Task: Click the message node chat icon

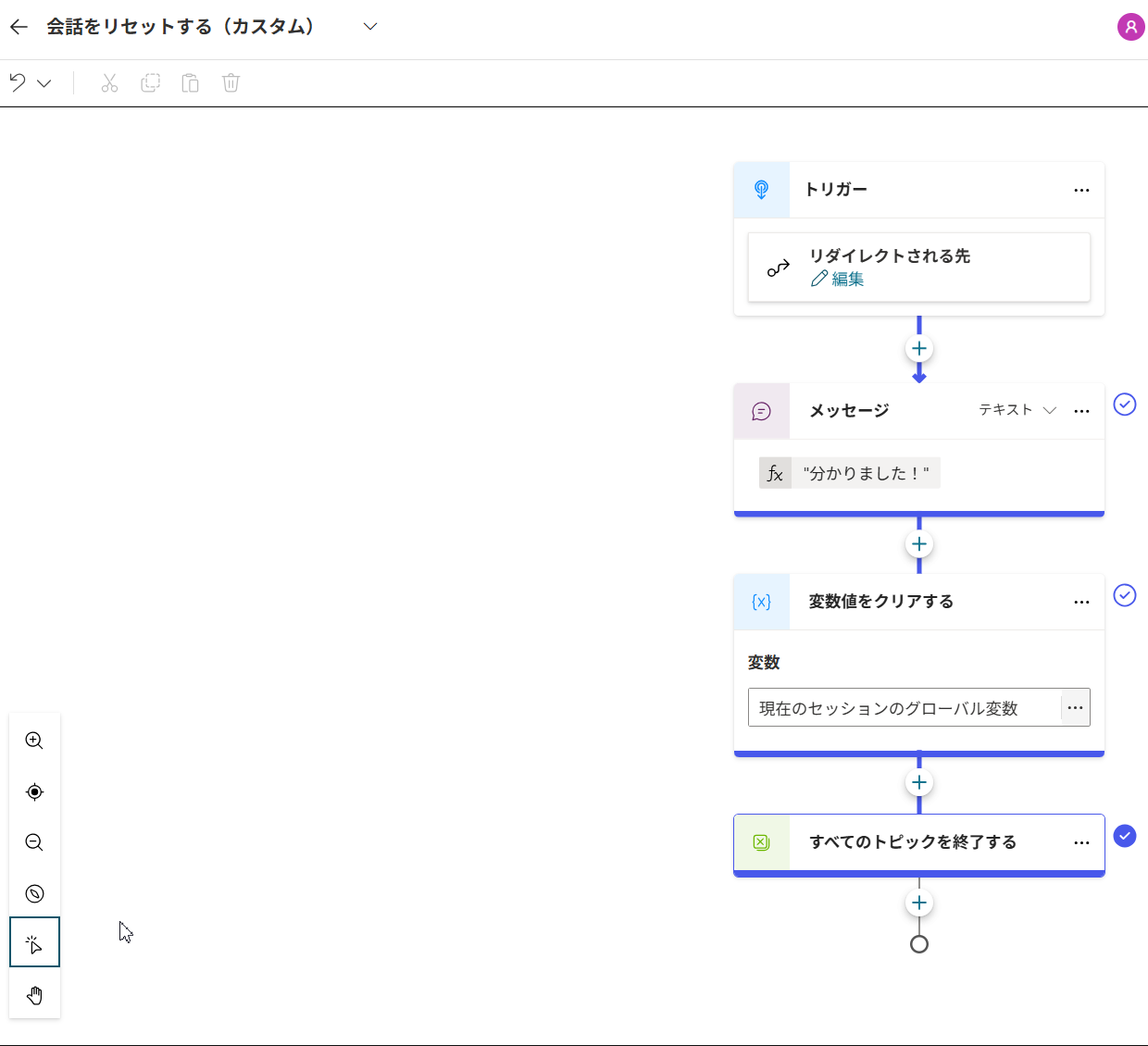Action: pos(761,411)
